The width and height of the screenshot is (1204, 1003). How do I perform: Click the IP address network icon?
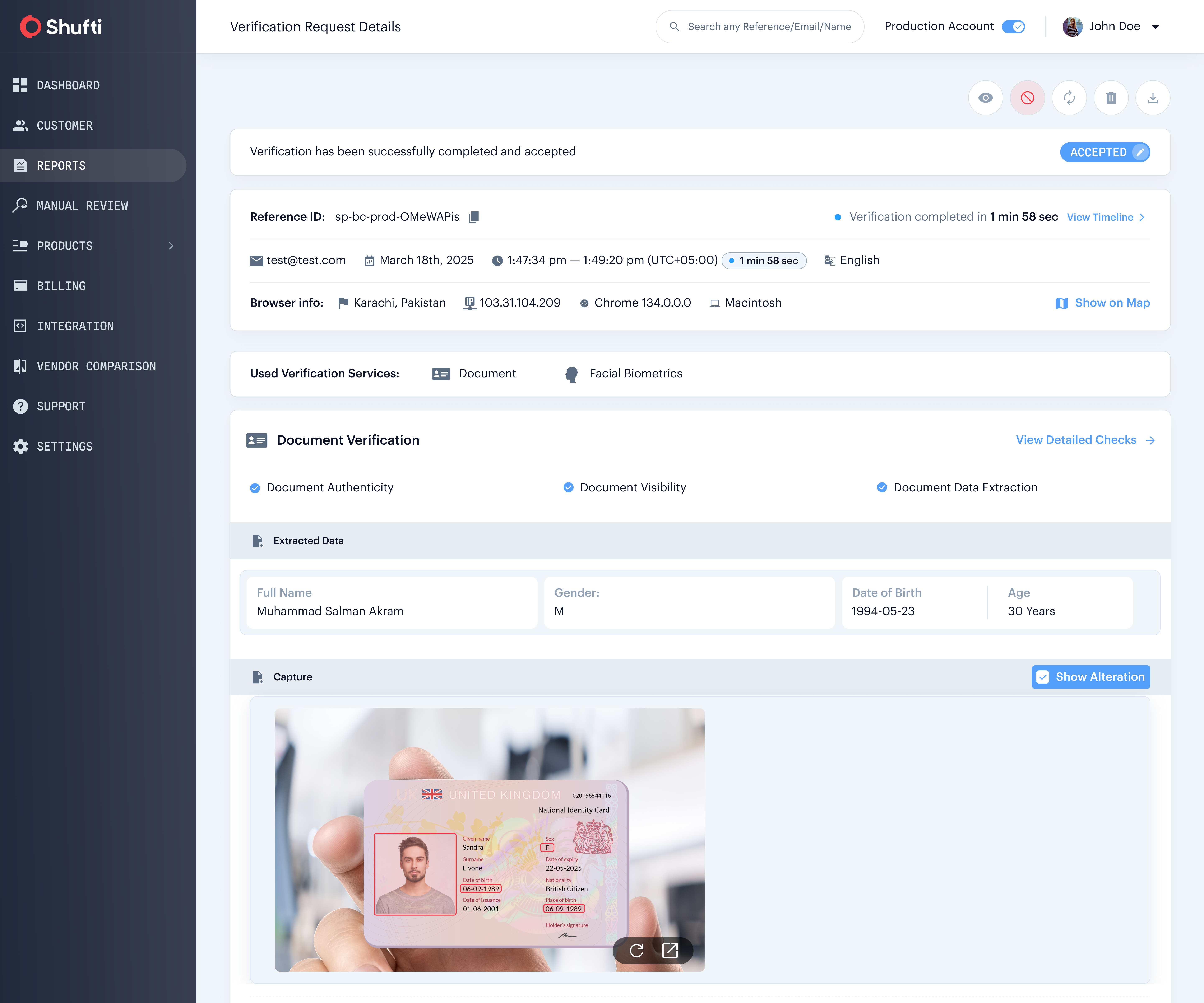click(x=469, y=303)
